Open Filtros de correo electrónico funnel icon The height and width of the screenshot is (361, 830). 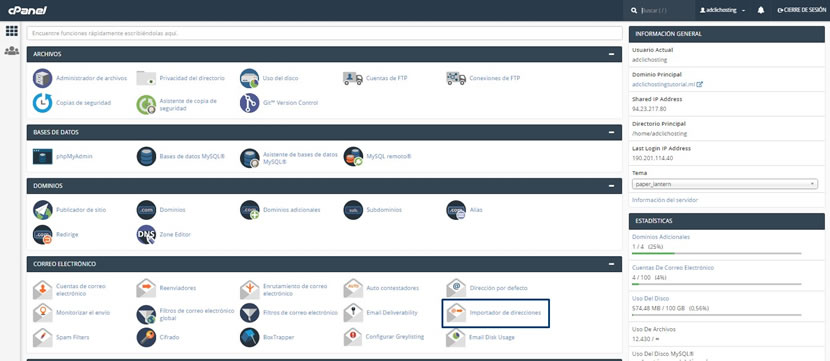point(249,312)
